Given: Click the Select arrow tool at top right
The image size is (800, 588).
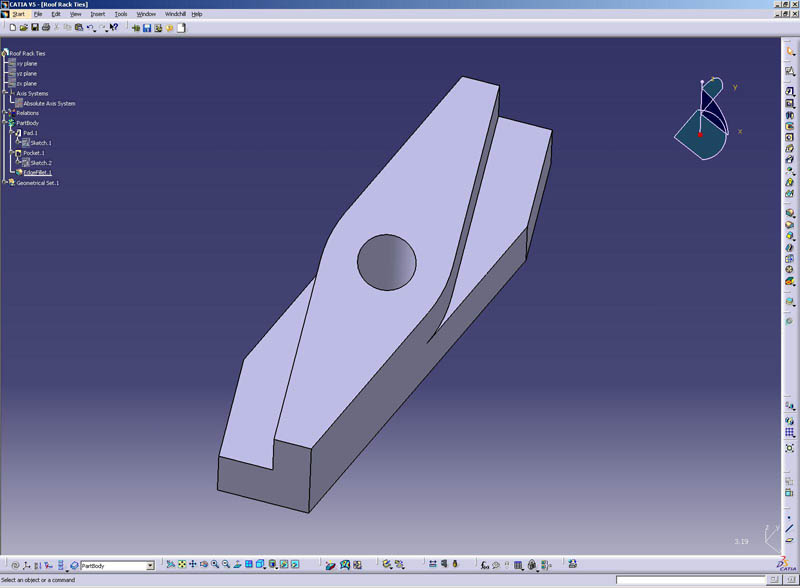Looking at the screenshot, I should point(790,51).
